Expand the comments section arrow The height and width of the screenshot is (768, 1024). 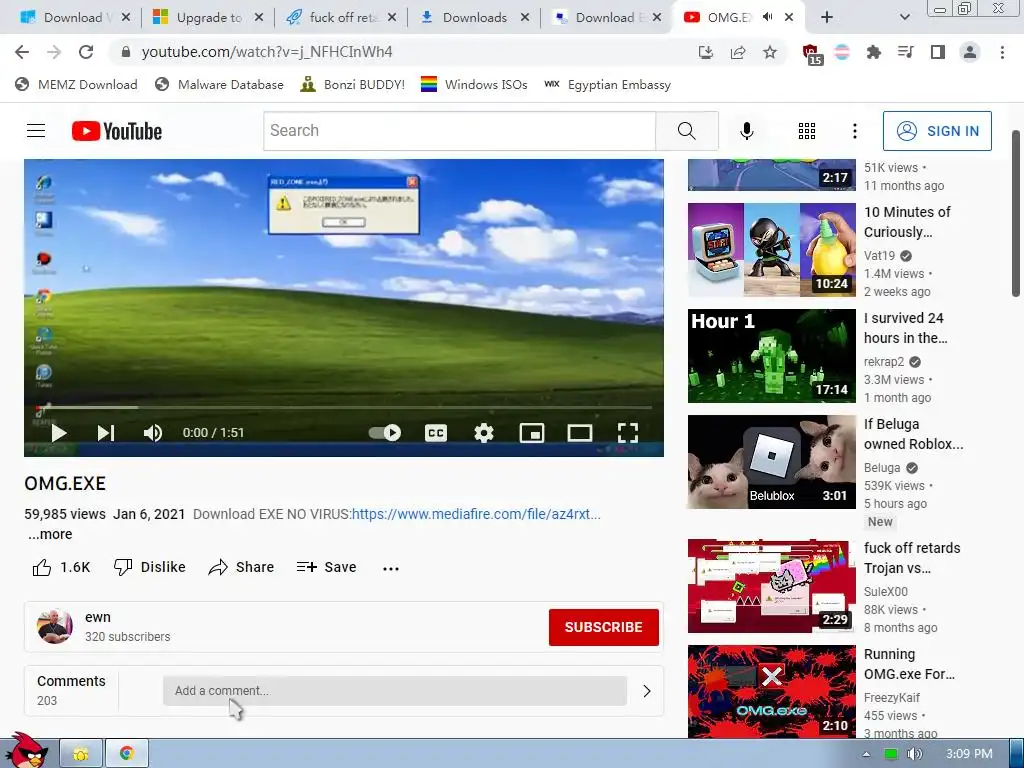(647, 690)
